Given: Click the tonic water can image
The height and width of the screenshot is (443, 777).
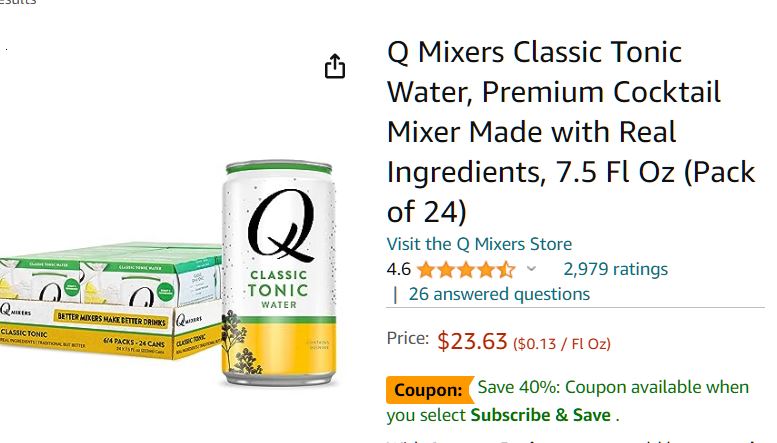Looking at the screenshot, I should click(x=278, y=273).
